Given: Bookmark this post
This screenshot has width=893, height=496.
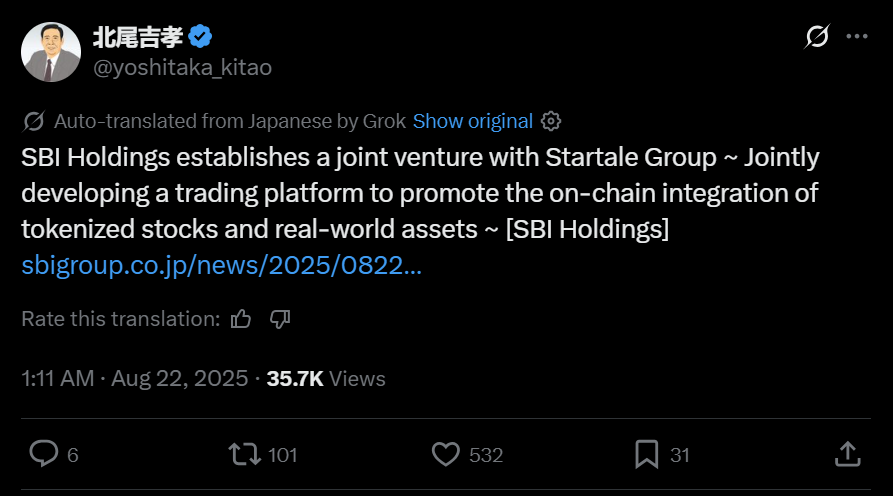Looking at the screenshot, I should coord(647,455).
